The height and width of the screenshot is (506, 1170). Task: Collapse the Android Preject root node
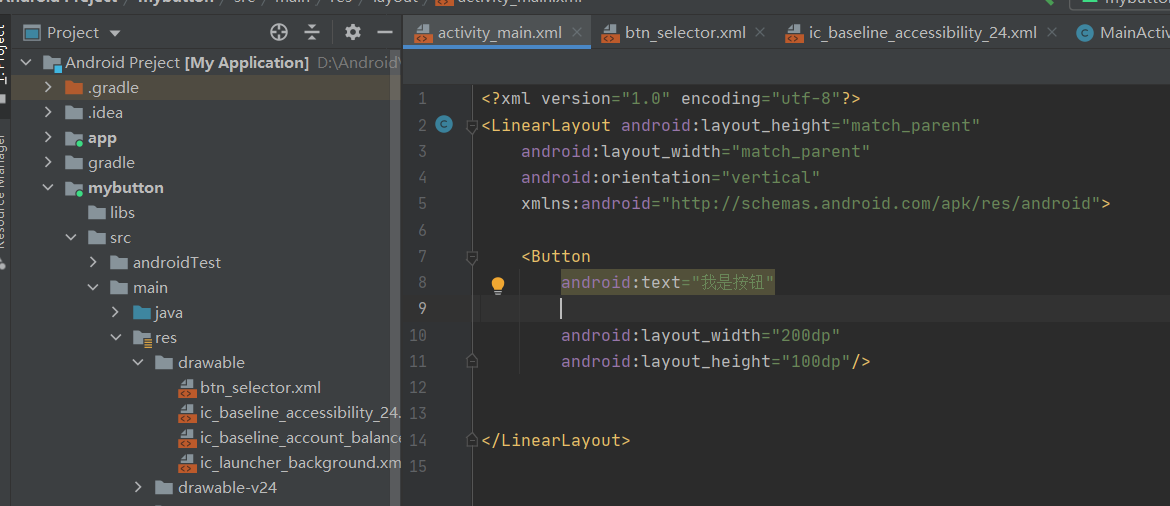tap(27, 63)
